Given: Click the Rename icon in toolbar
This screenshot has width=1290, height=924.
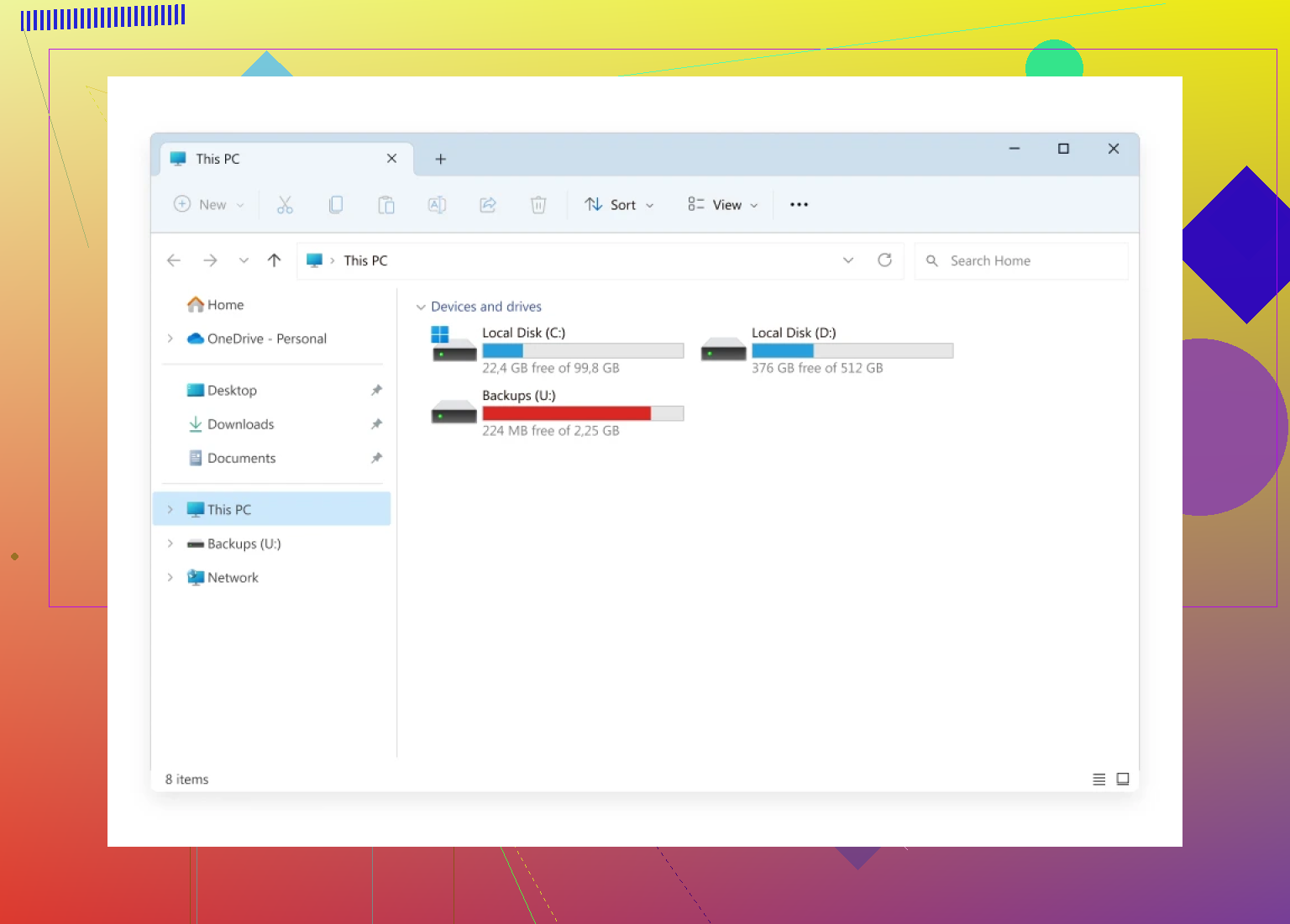Looking at the screenshot, I should coord(437,205).
